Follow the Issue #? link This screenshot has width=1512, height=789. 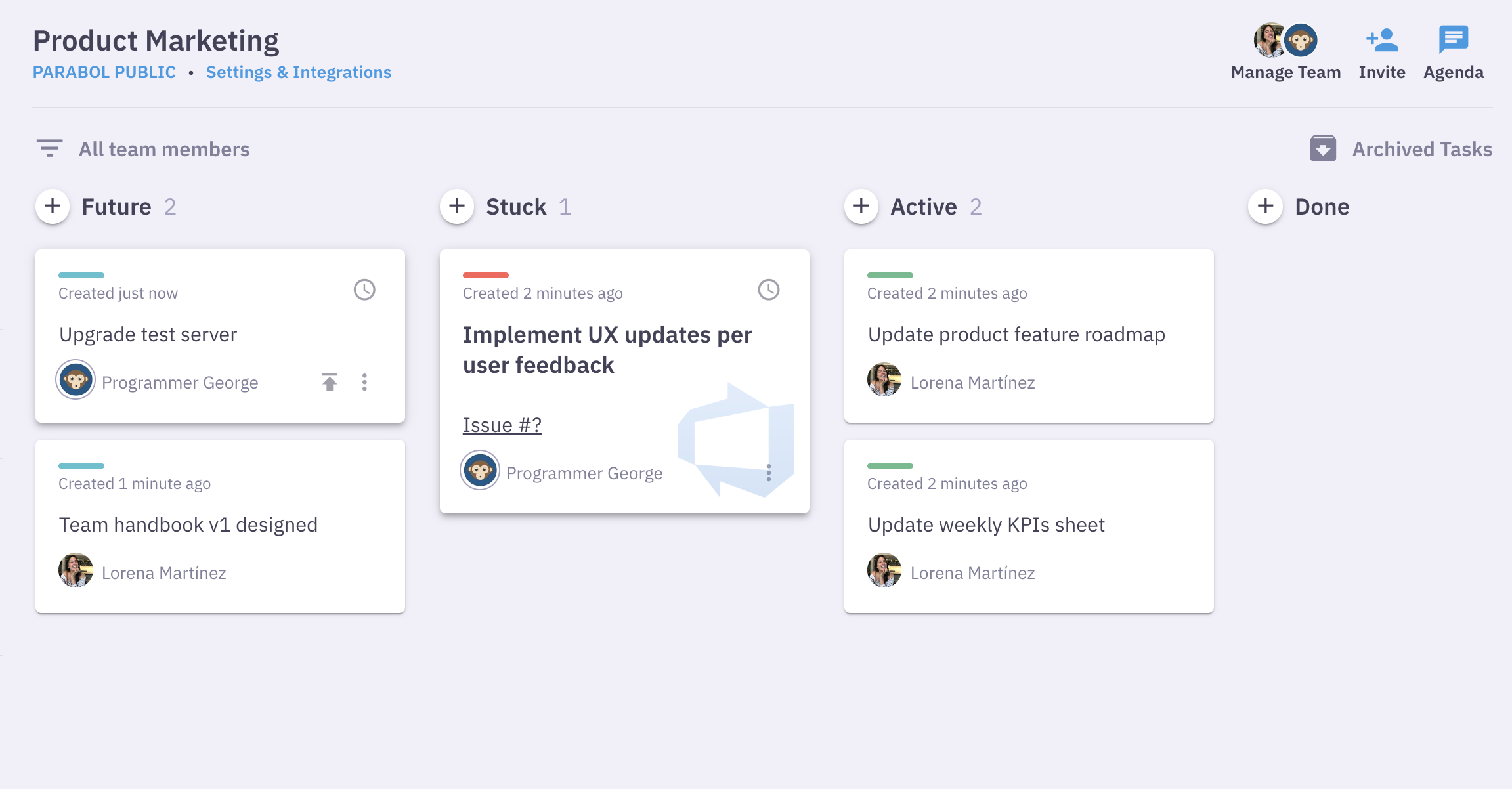[502, 425]
